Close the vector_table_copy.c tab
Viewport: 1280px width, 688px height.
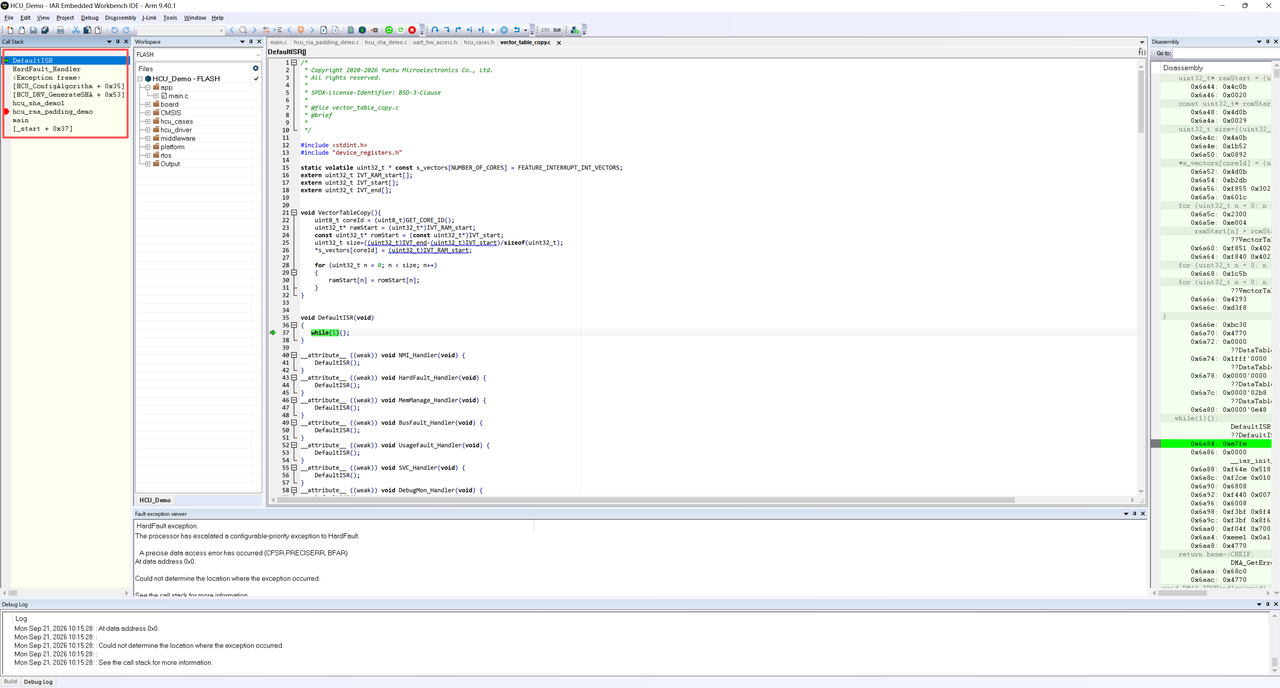(559, 43)
